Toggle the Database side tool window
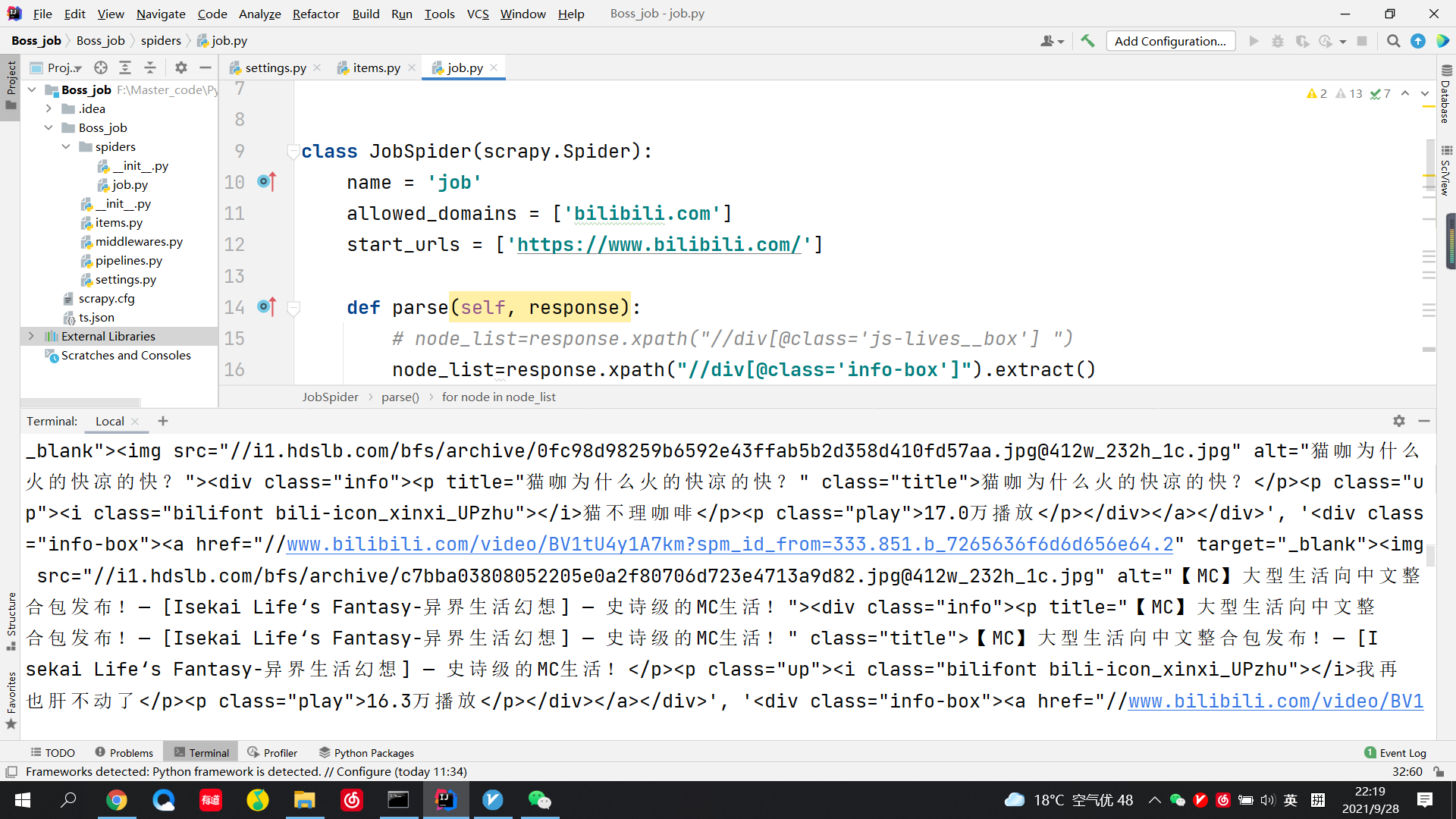The height and width of the screenshot is (819, 1456). click(x=1445, y=95)
